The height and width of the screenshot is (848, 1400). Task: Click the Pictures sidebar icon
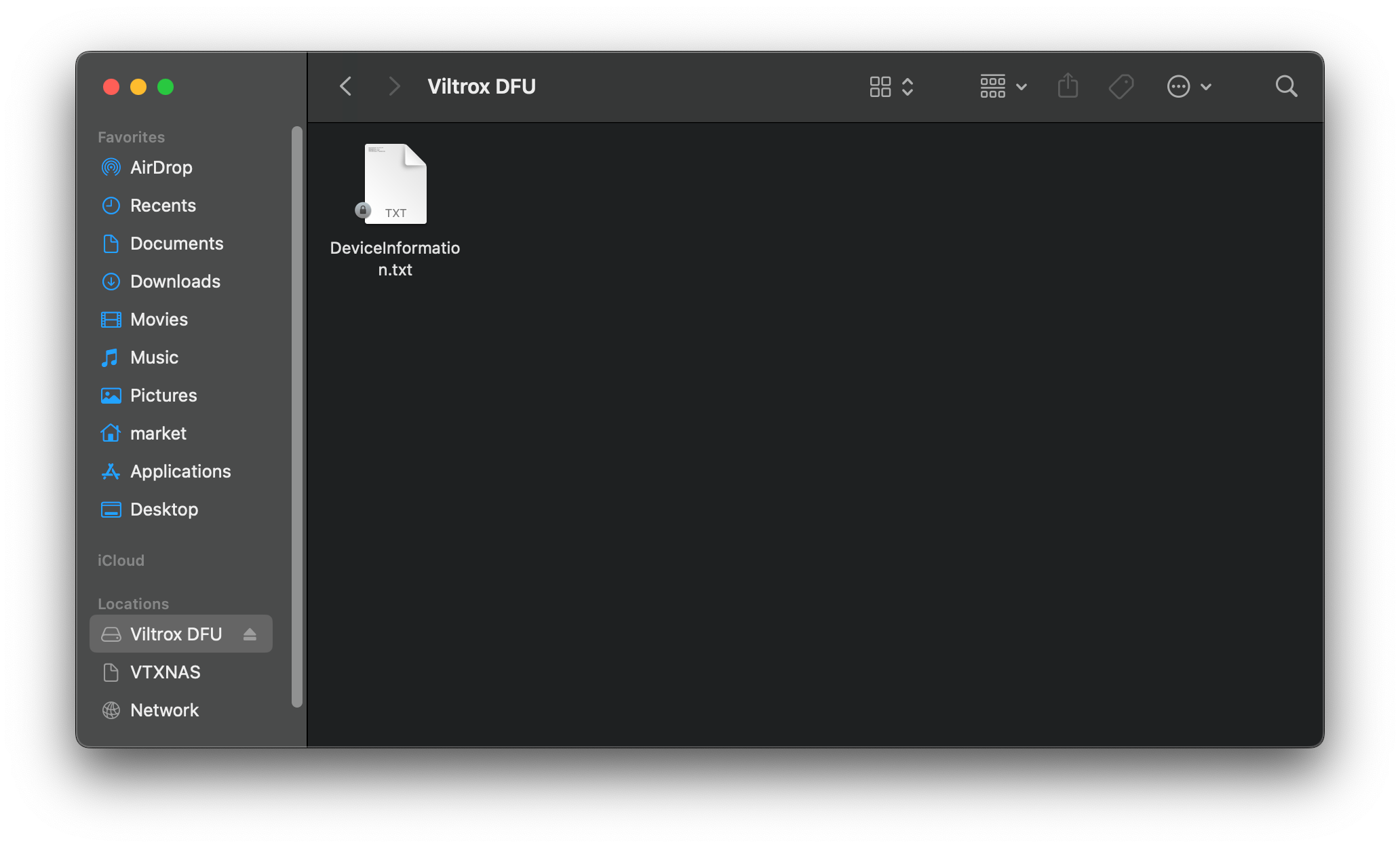(111, 396)
